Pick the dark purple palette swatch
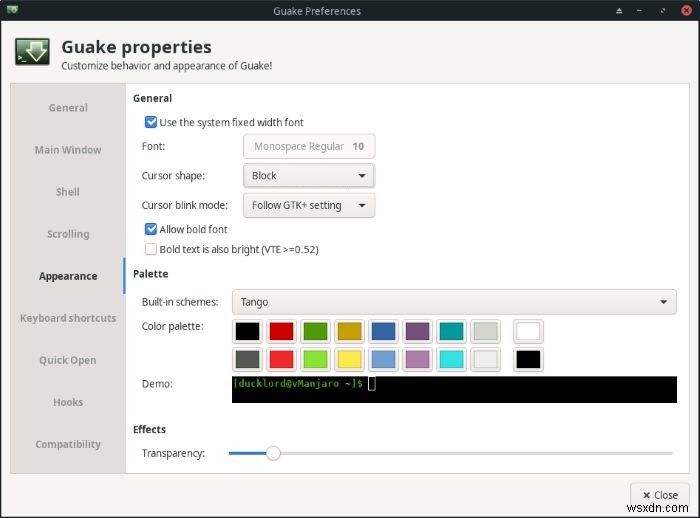 tap(417, 331)
